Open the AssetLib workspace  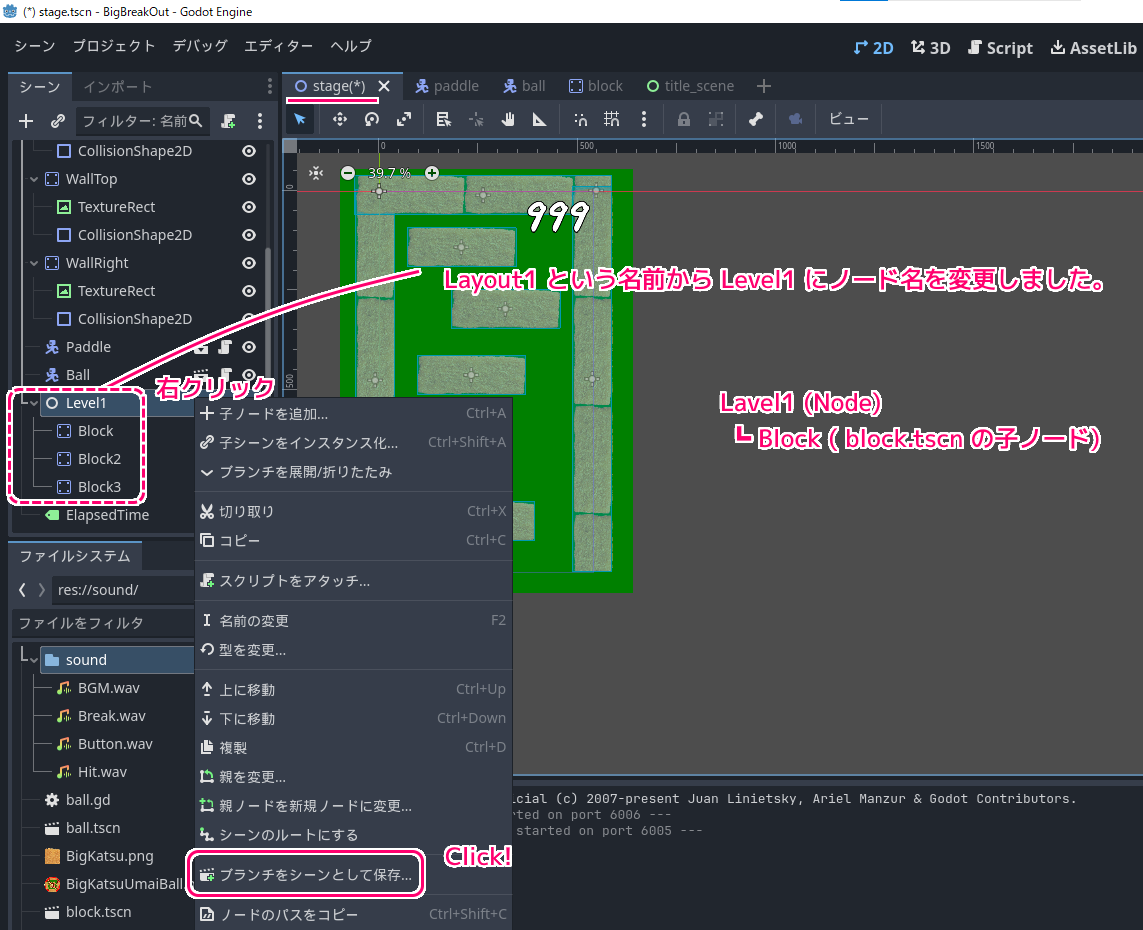coord(1093,48)
